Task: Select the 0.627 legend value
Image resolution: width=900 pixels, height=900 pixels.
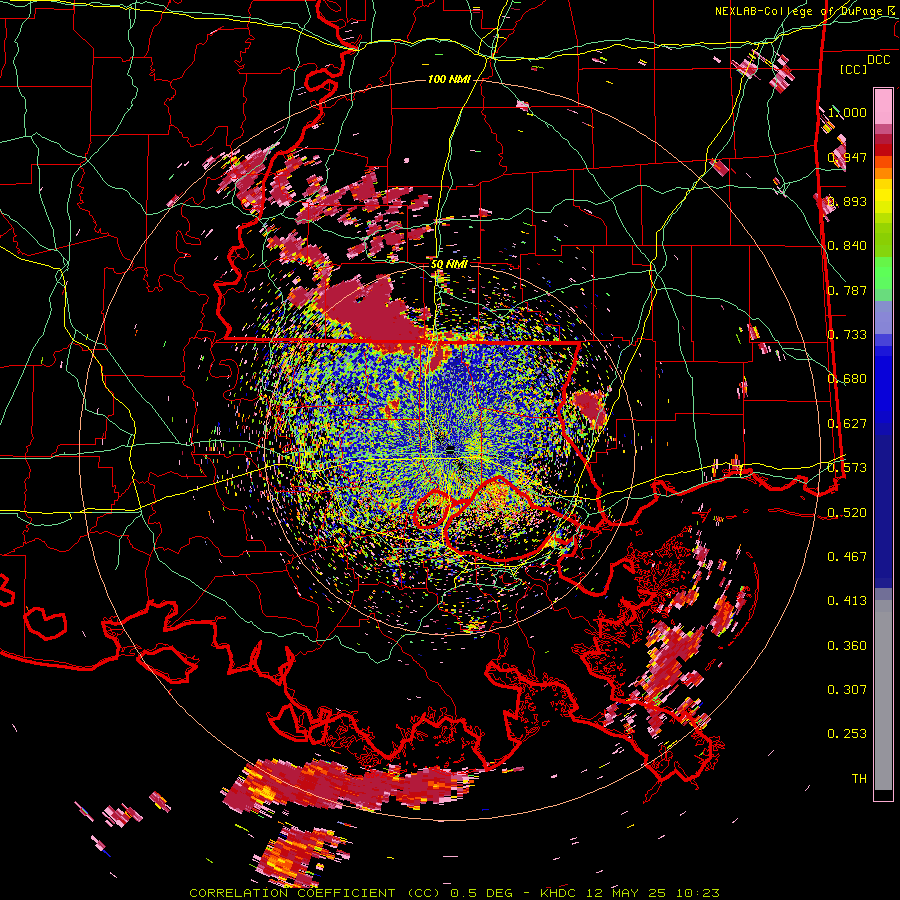Action: [847, 423]
